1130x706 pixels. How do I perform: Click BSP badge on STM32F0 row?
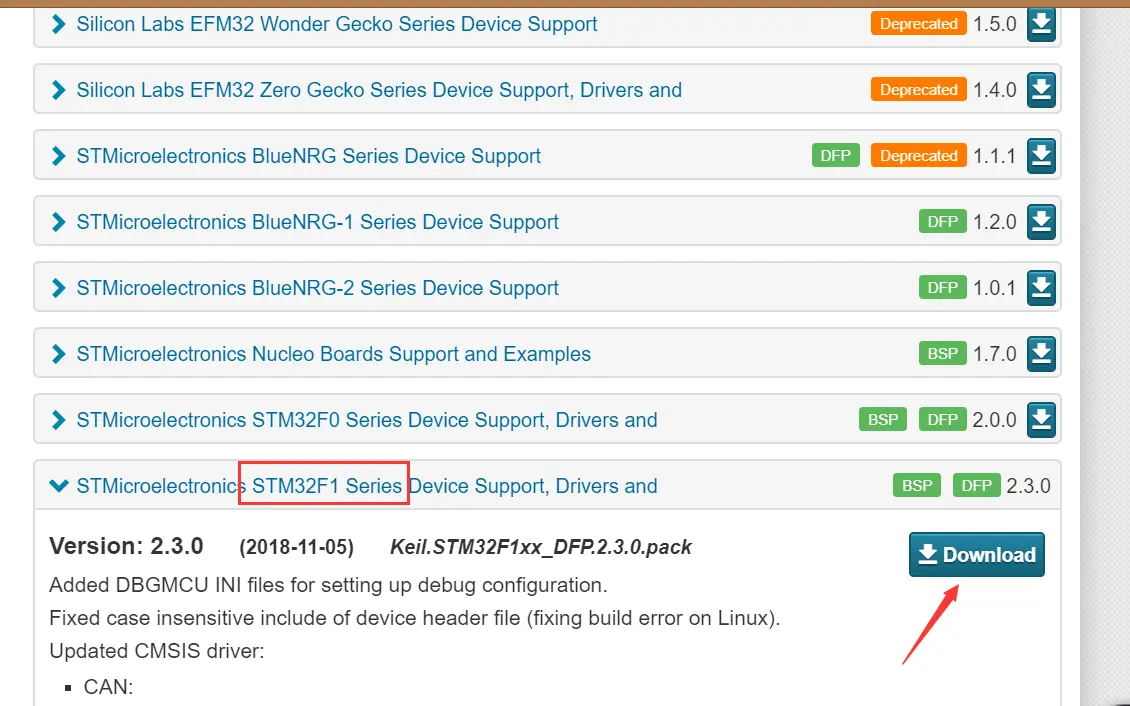[x=883, y=420]
